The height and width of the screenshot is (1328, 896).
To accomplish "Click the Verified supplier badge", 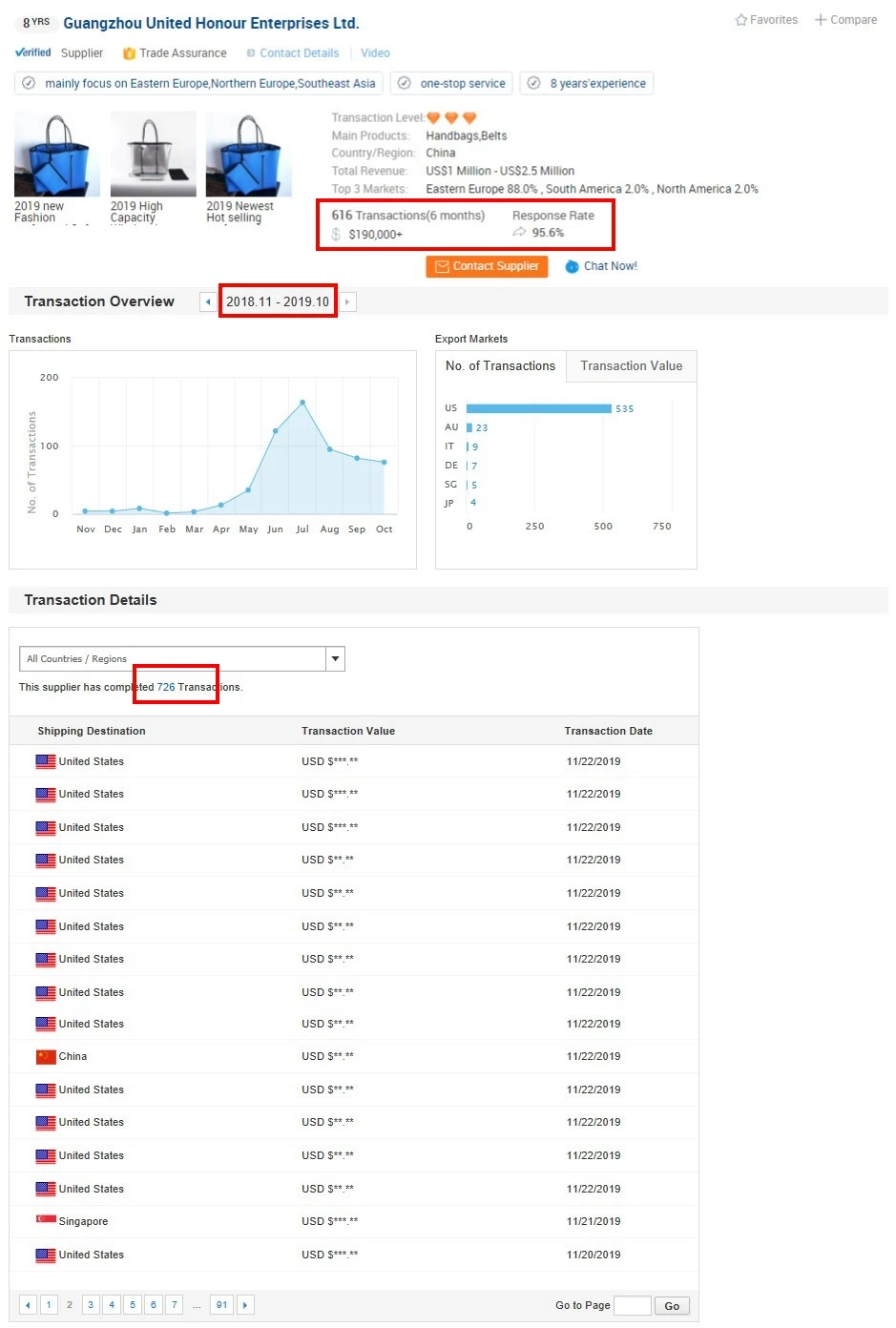I will (33, 52).
